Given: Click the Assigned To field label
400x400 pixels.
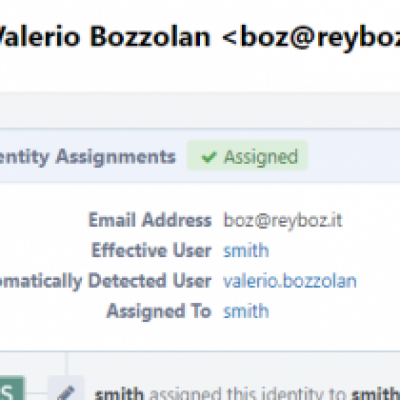Looking at the screenshot, I should point(159,311).
